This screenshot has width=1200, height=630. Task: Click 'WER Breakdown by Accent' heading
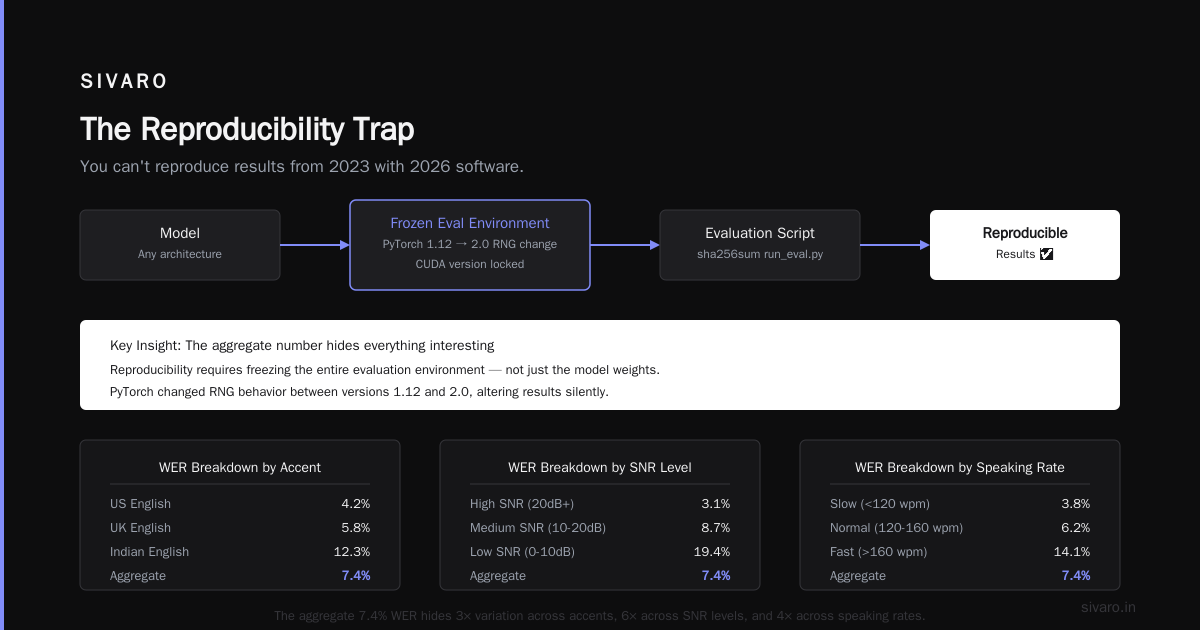point(240,467)
